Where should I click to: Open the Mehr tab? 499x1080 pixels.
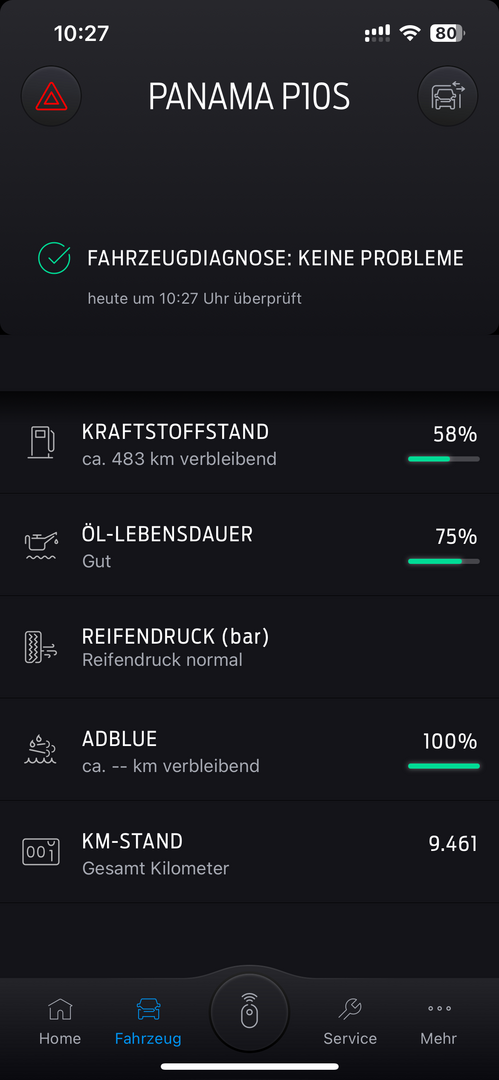point(439,1022)
